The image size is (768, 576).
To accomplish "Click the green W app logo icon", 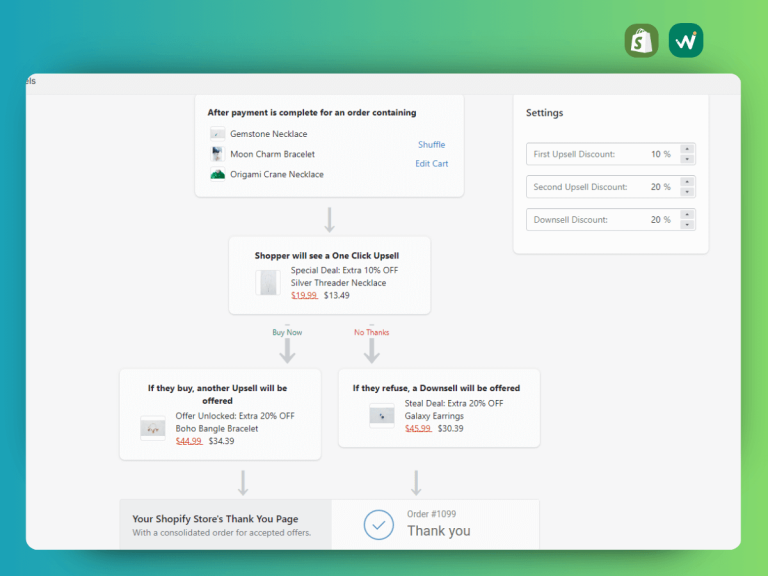I will [686, 41].
